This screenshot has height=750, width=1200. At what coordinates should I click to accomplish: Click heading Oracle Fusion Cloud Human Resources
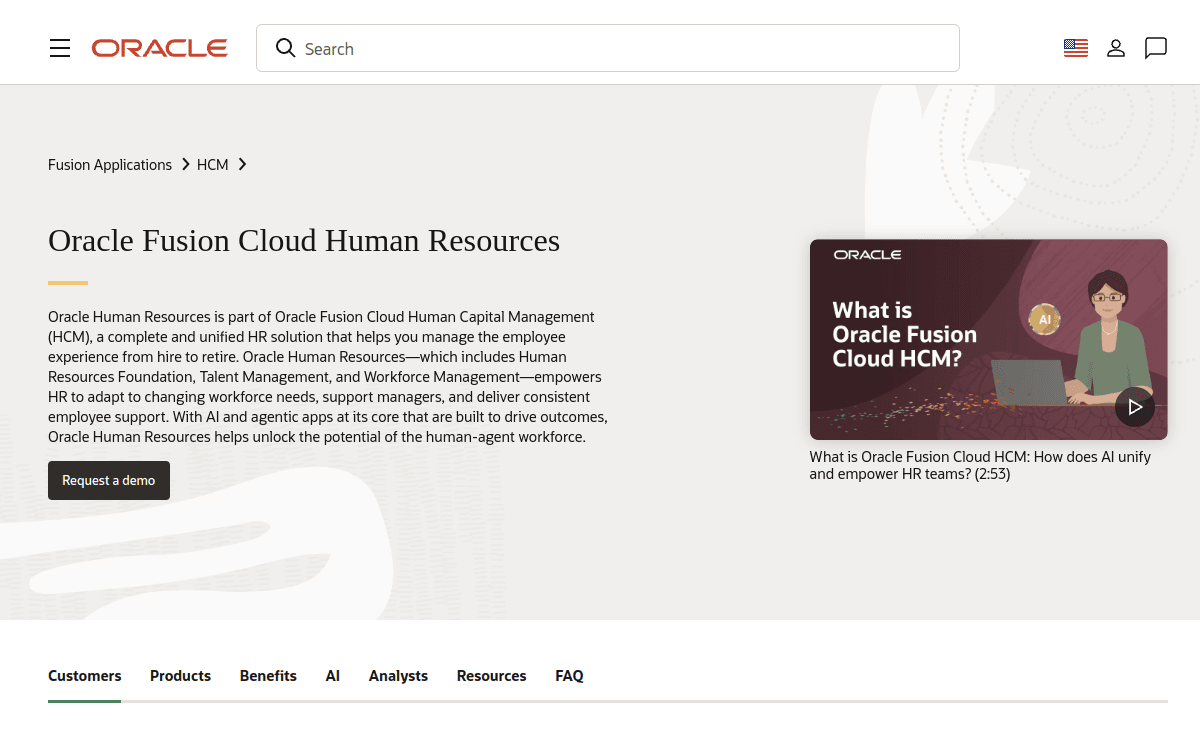304,241
